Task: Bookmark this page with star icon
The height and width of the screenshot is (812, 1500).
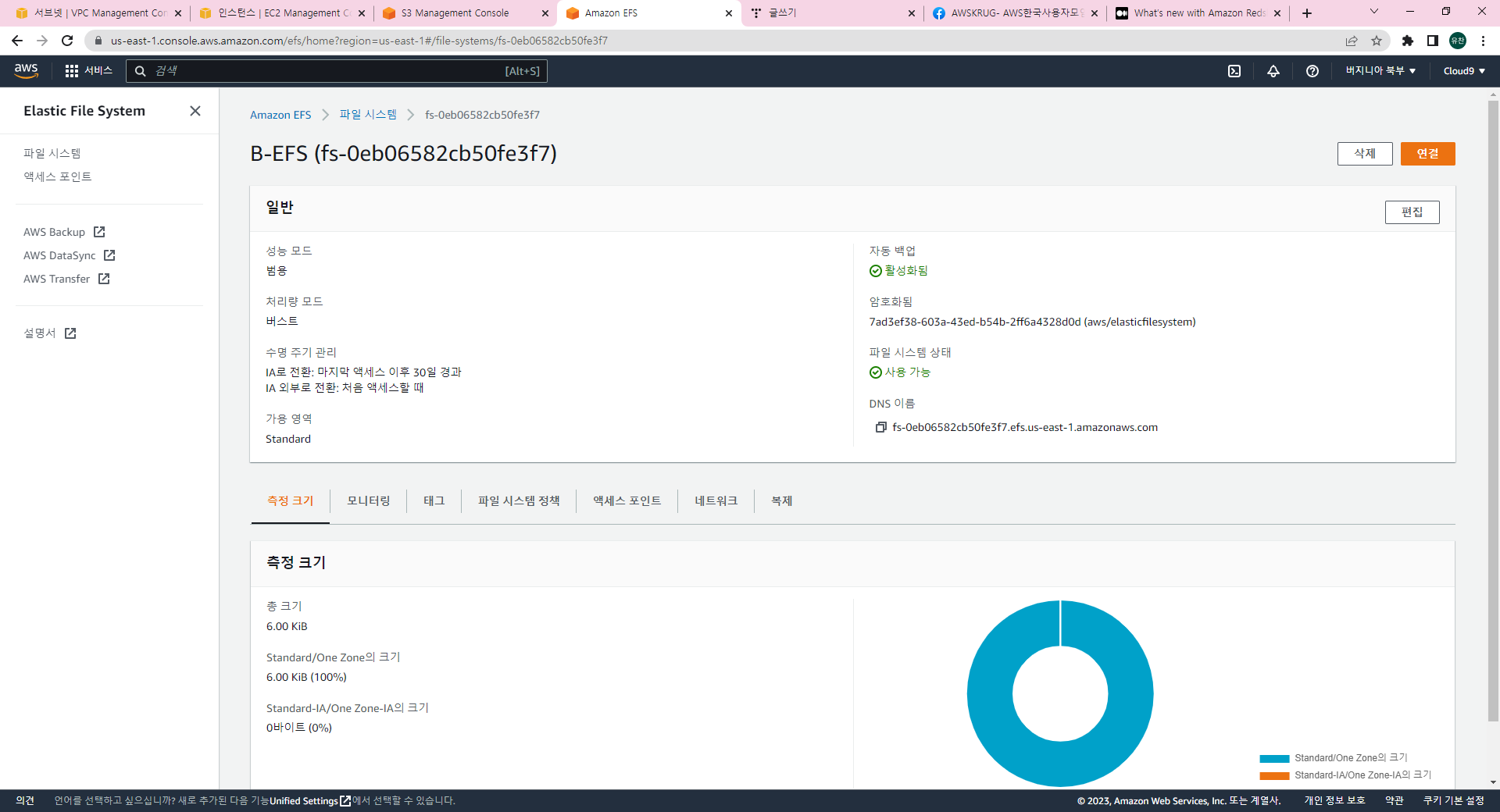Action: coord(1377,41)
